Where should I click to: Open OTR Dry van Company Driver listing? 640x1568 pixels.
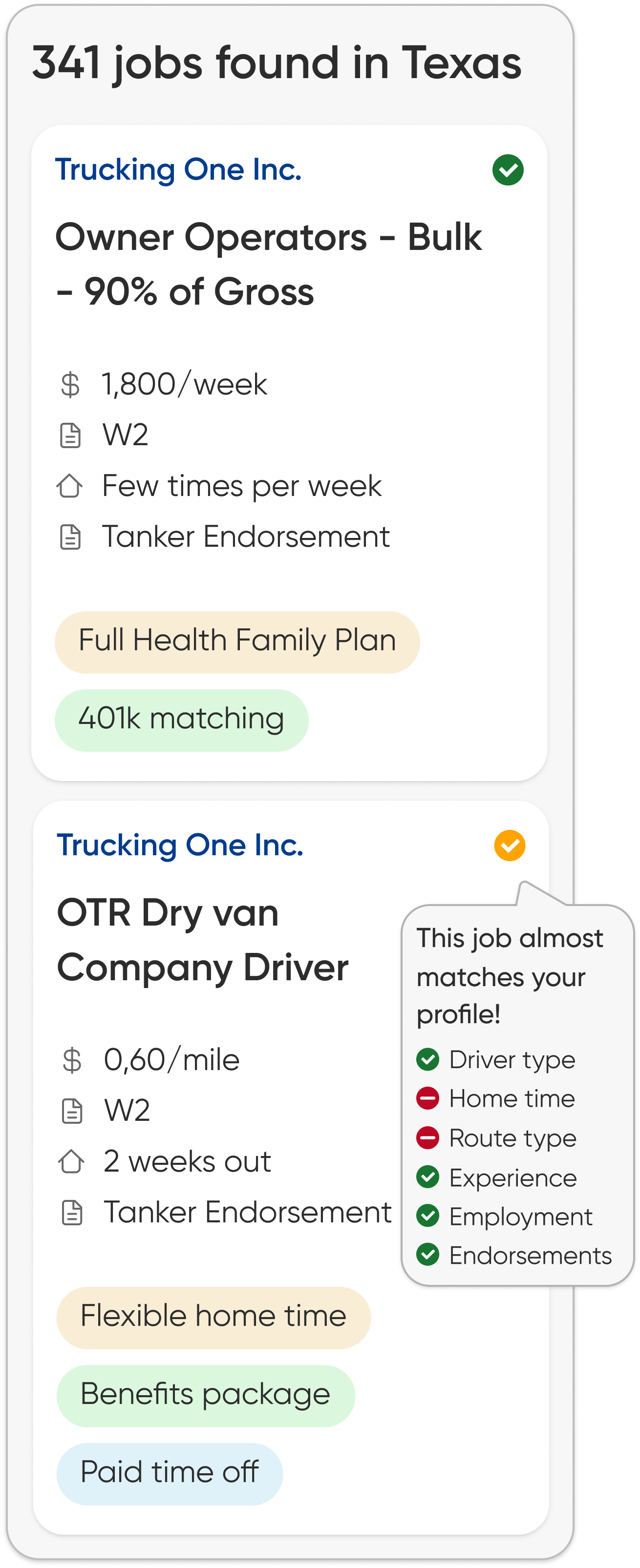203,940
